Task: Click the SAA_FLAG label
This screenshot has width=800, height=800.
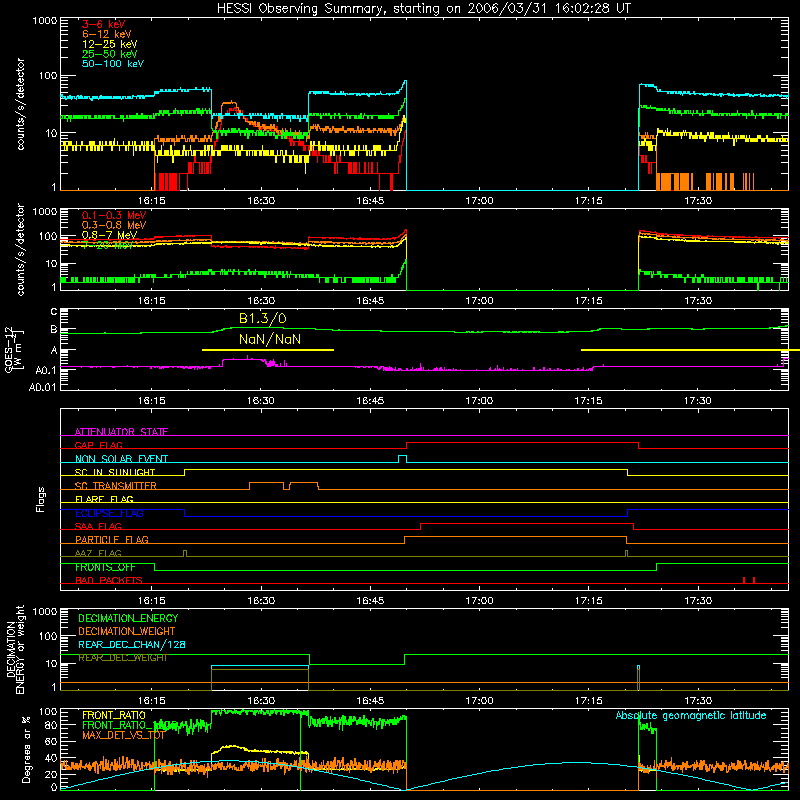Action: pyautogui.click(x=98, y=527)
